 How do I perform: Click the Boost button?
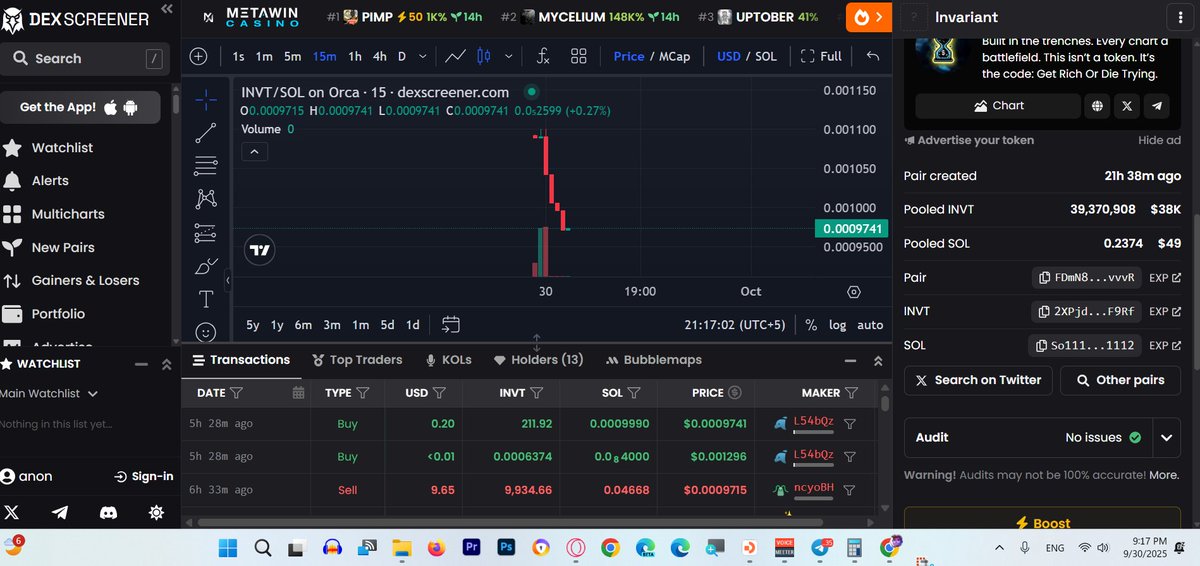1042,520
